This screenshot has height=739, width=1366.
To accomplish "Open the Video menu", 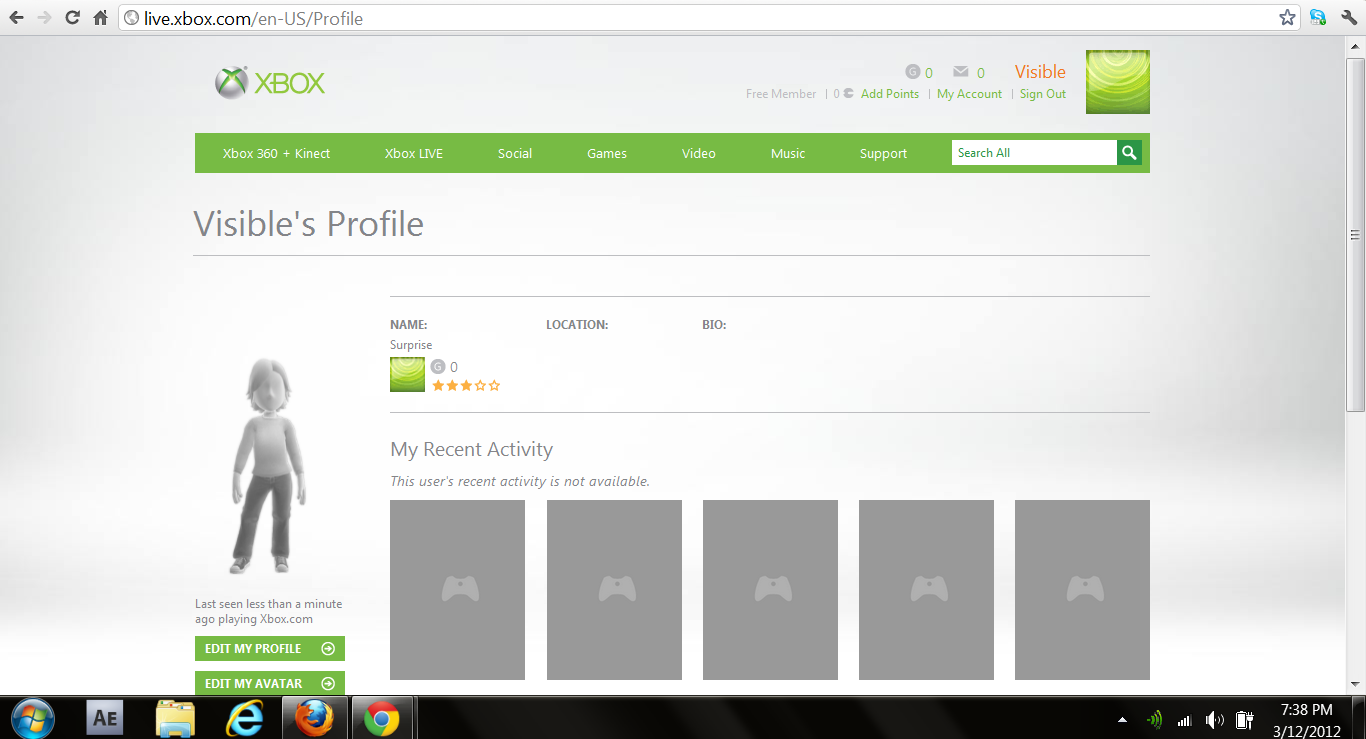I will (x=699, y=153).
